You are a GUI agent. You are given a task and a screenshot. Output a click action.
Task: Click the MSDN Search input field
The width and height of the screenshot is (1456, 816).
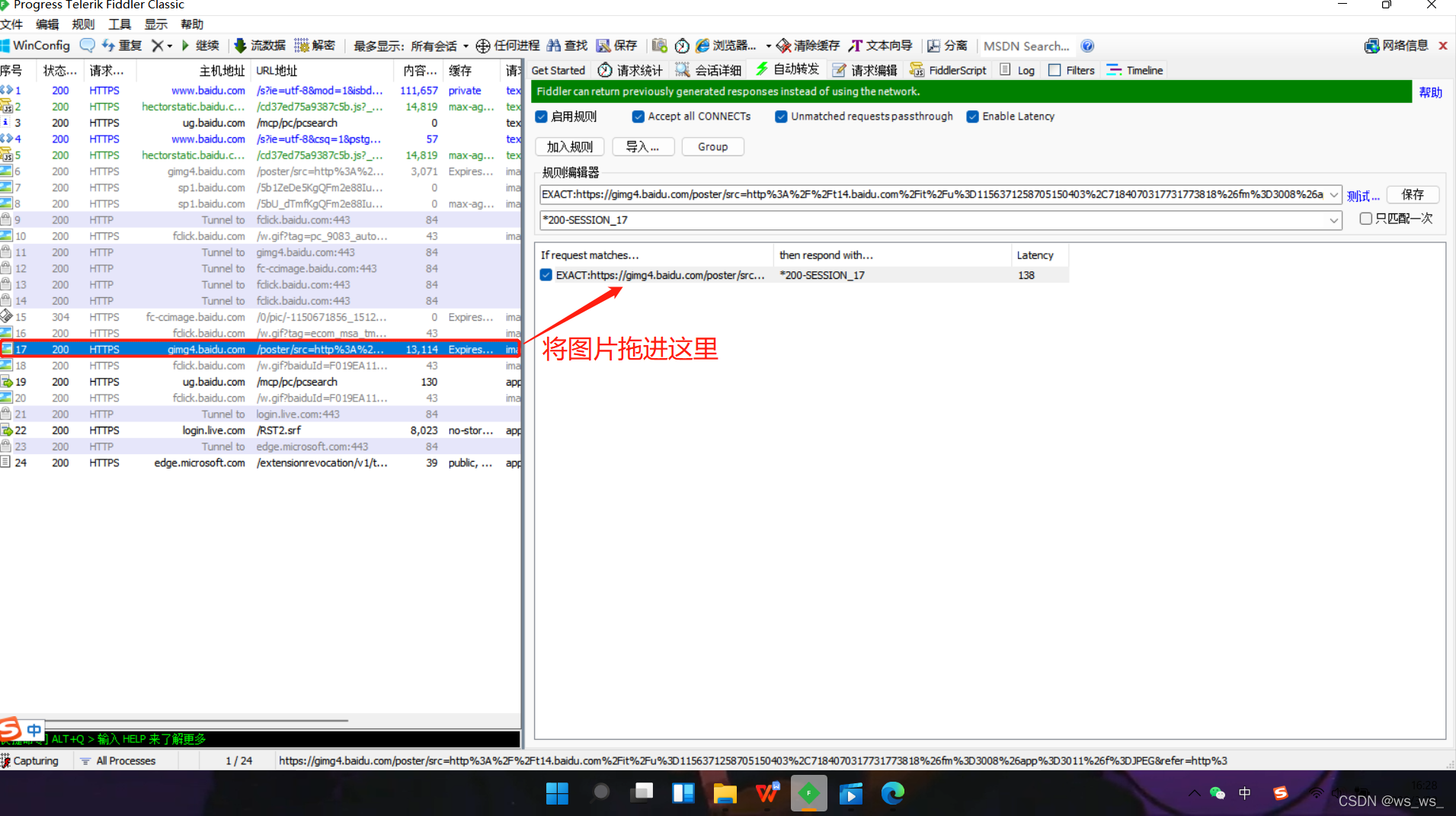click(x=1026, y=46)
